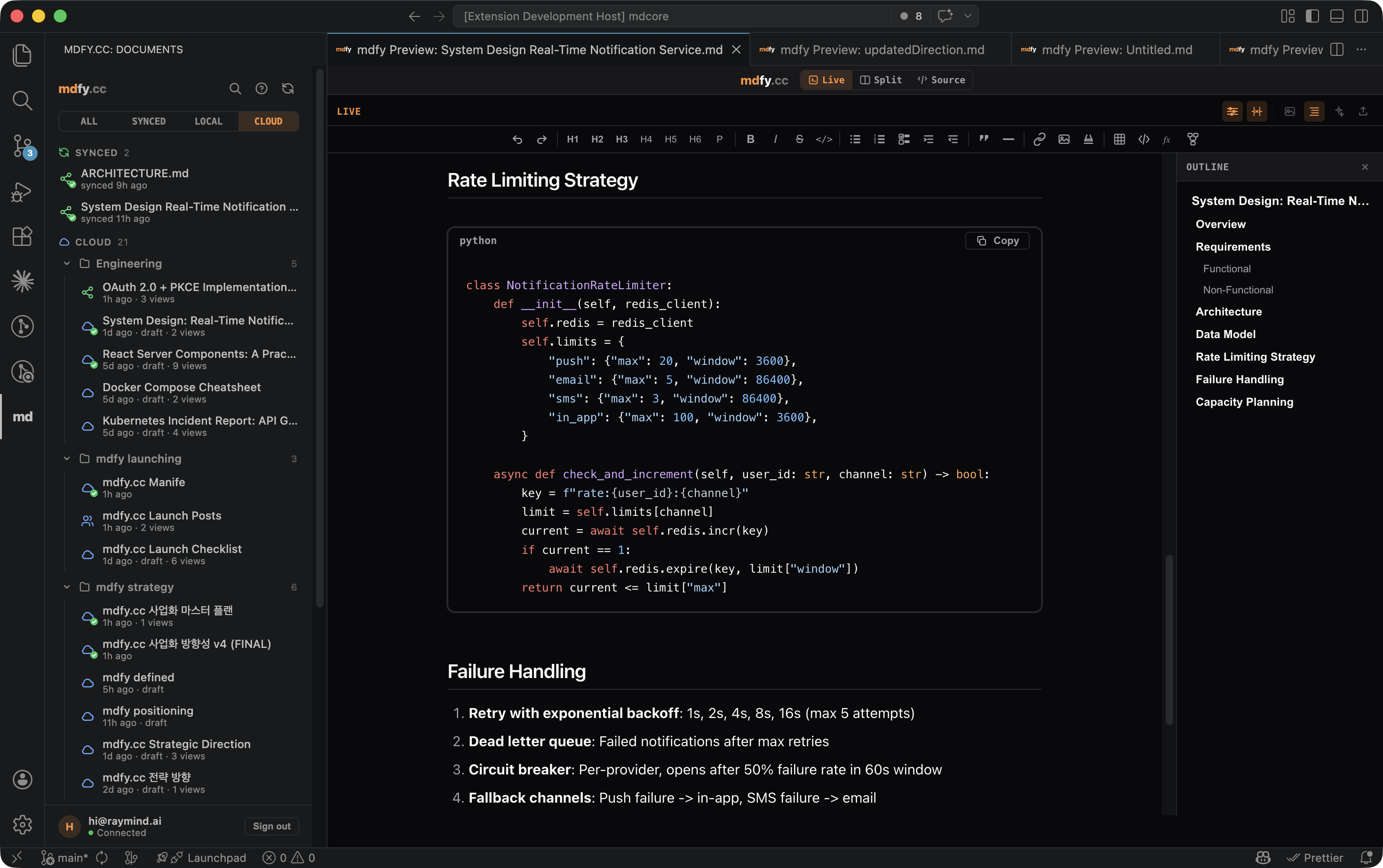
Task: Click the undo arrow in editor toolbar
Action: point(517,139)
